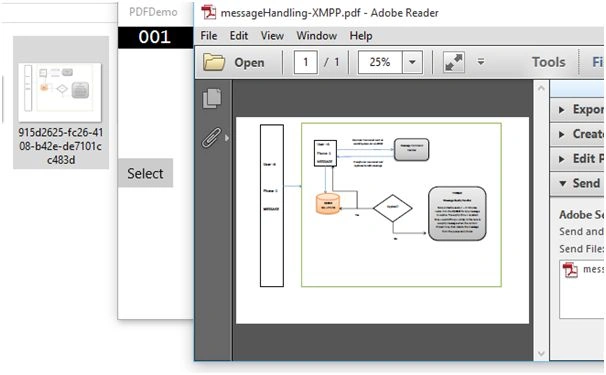The height and width of the screenshot is (375, 606).
Task: Click the scroll up arrow of document view
Action: (x=541, y=88)
